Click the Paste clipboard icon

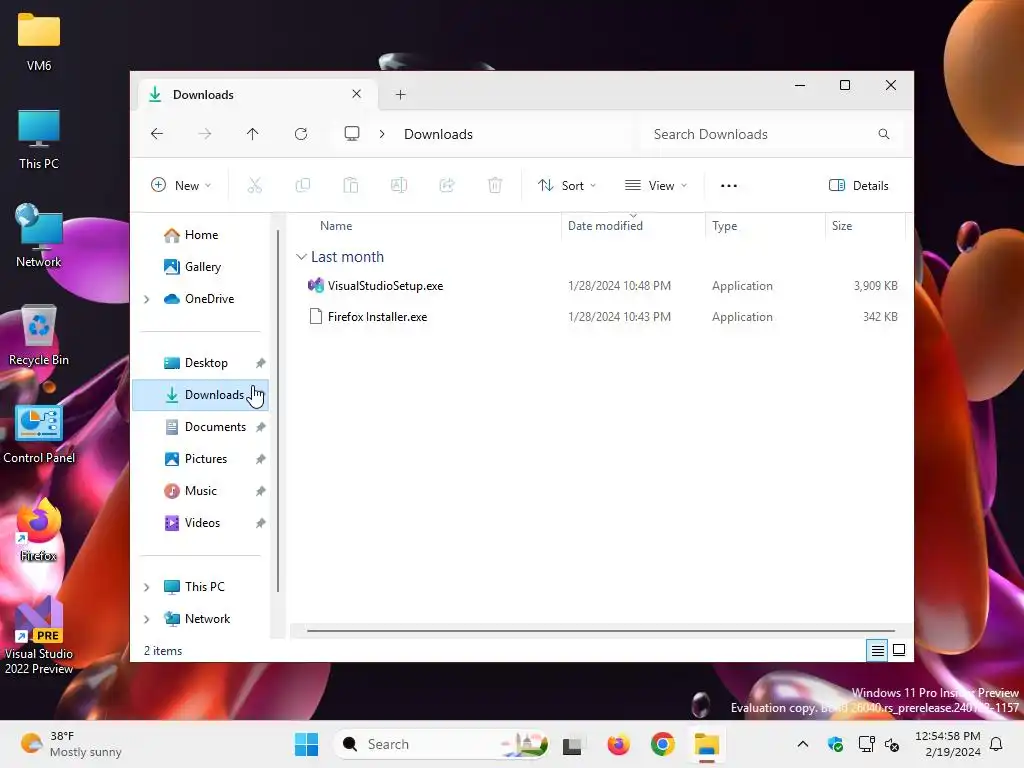point(351,185)
